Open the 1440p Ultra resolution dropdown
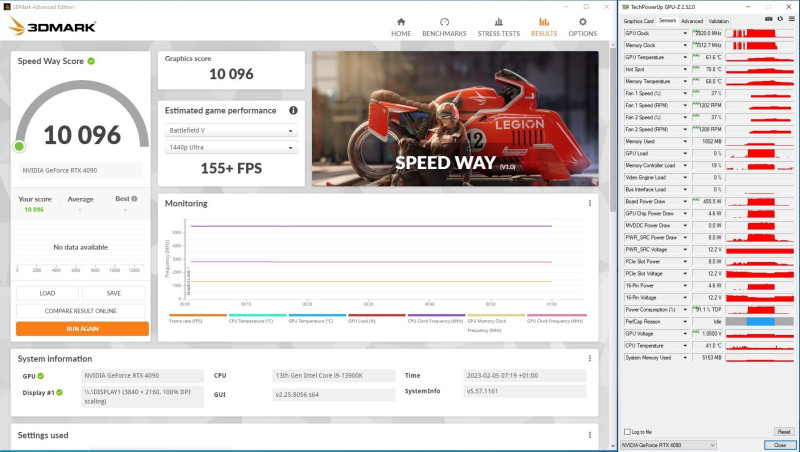 (x=231, y=147)
